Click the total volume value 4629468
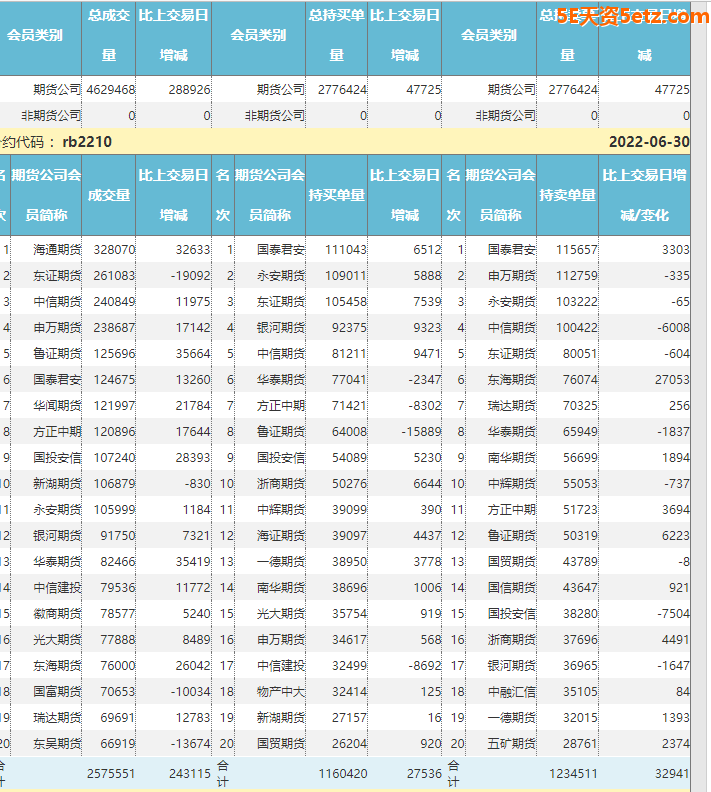 111,89
